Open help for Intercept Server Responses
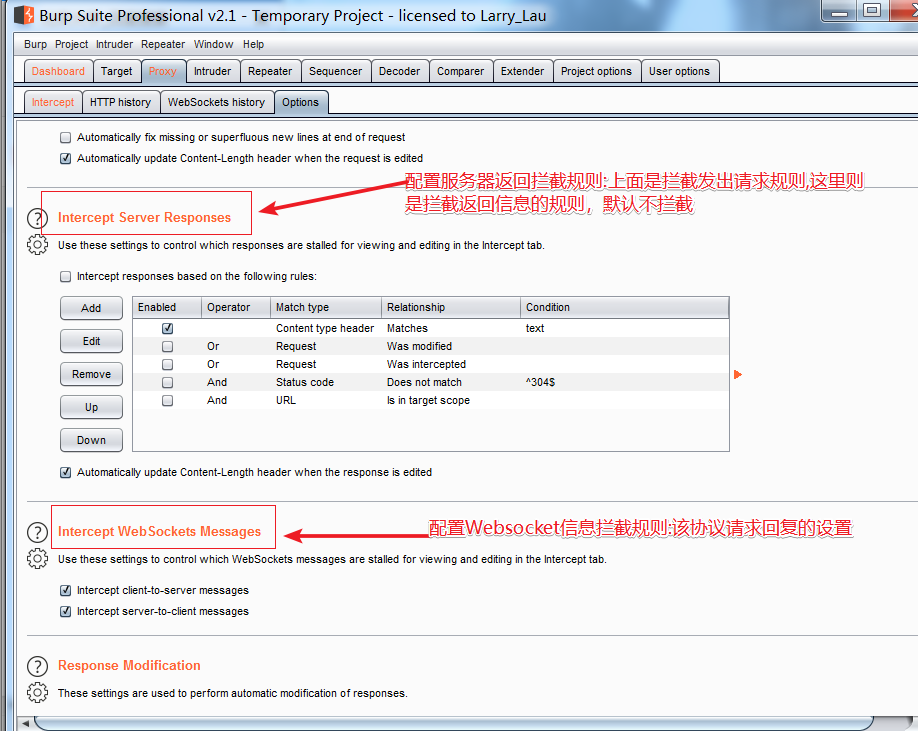This screenshot has width=918, height=731. click(37, 218)
